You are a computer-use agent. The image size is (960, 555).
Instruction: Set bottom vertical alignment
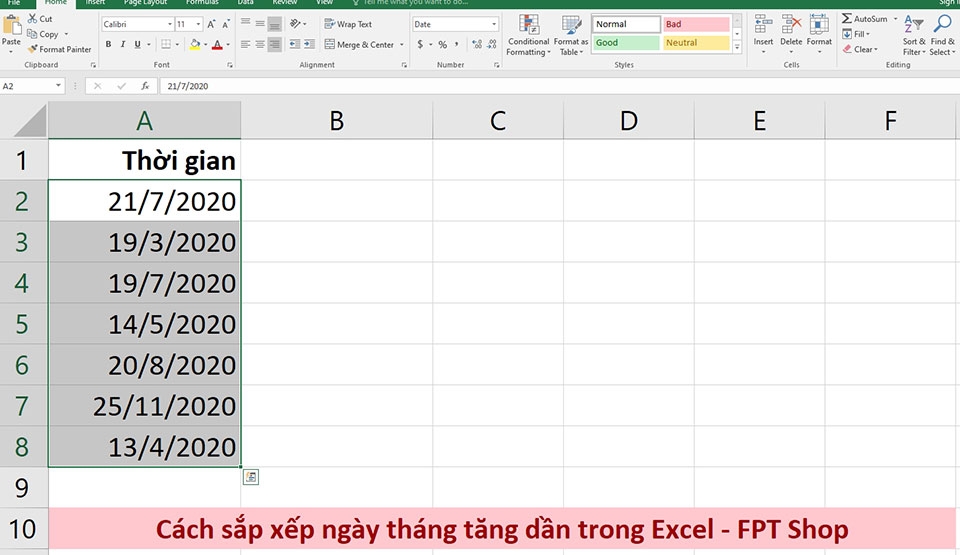(x=275, y=23)
